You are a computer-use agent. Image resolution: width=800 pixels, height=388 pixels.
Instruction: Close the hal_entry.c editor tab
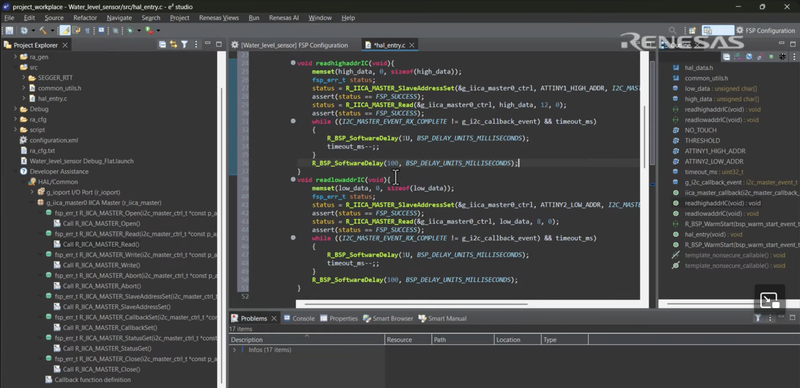(x=411, y=45)
